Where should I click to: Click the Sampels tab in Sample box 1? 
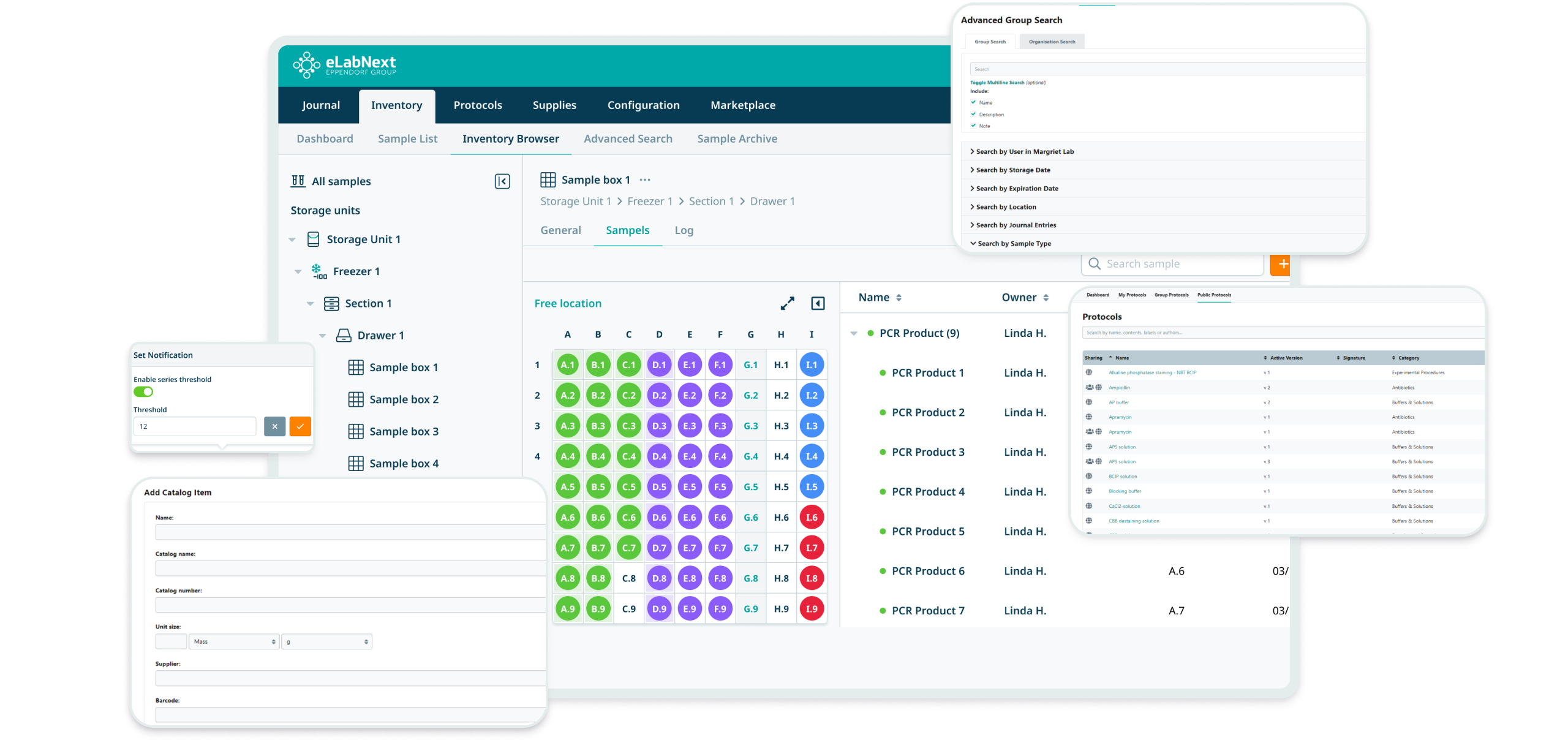click(627, 230)
